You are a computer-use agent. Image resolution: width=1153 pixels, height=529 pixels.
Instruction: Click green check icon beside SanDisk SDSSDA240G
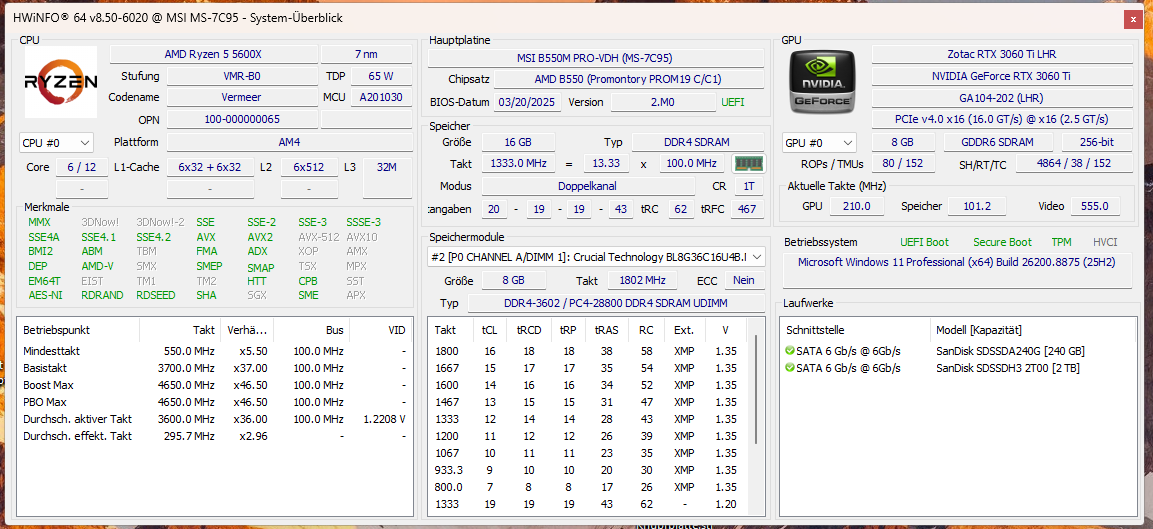(x=790, y=351)
